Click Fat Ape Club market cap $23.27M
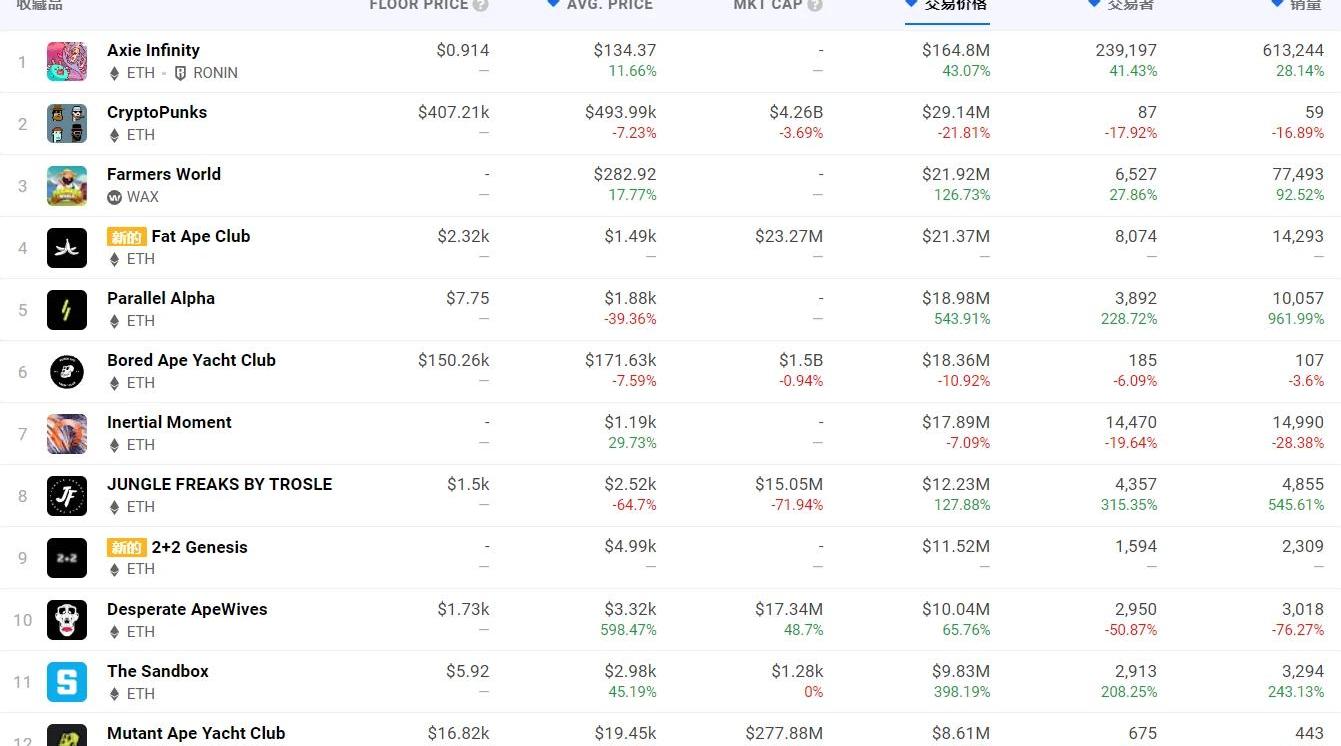 [x=789, y=236]
